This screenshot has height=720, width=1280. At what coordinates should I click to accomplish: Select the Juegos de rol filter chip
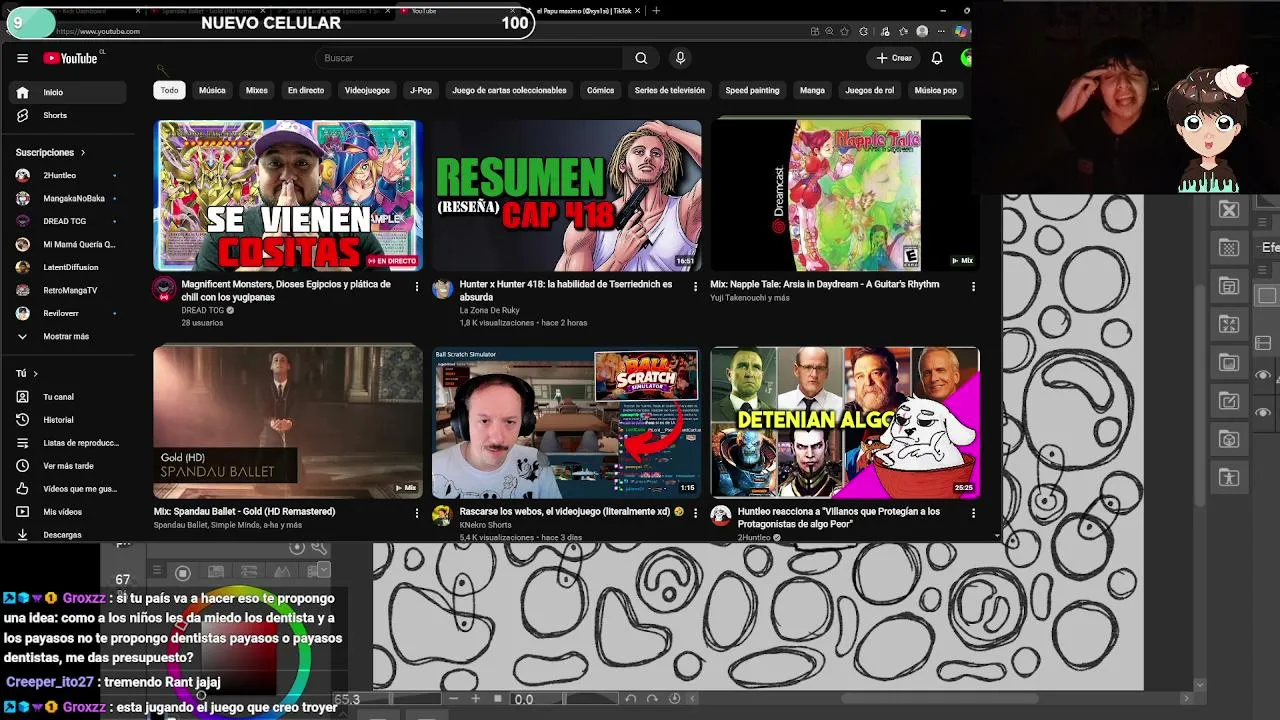pyautogui.click(x=870, y=90)
